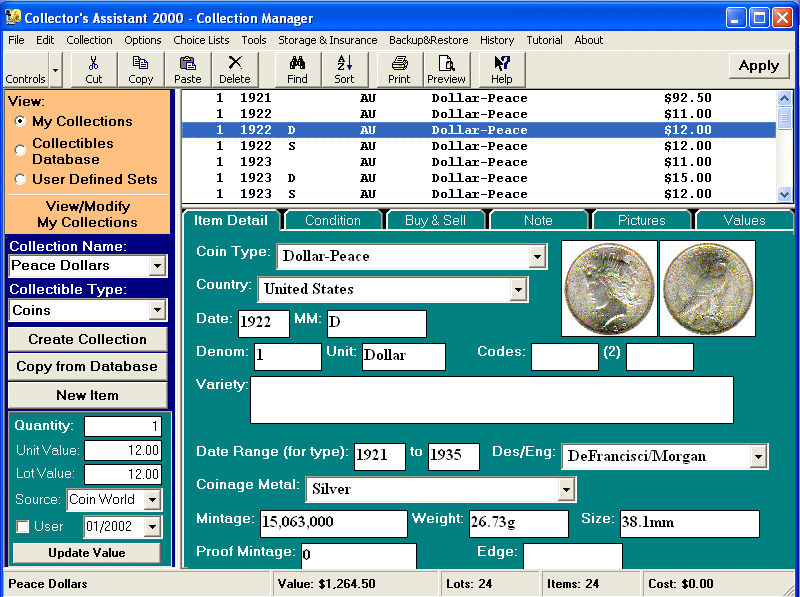Open the Find tool

point(297,68)
